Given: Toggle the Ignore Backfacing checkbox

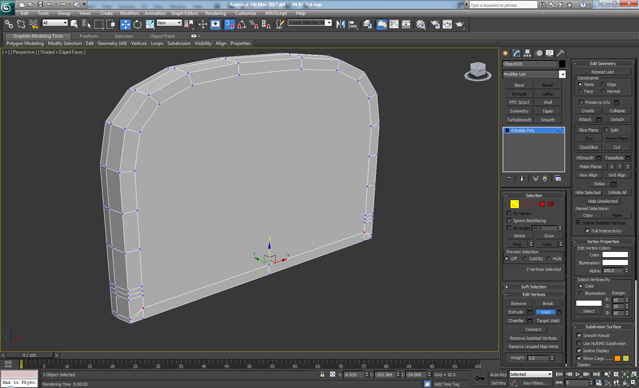Looking at the screenshot, I should (509, 220).
